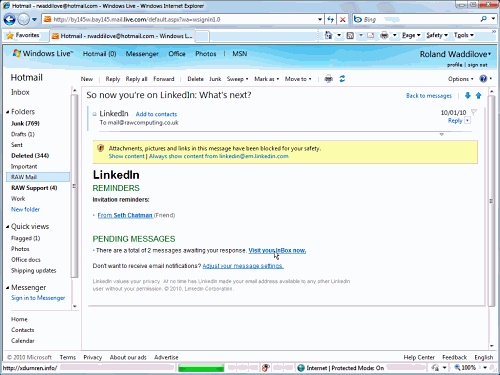Mark message as Junk
The image size is (500, 375).
coord(215,79)
